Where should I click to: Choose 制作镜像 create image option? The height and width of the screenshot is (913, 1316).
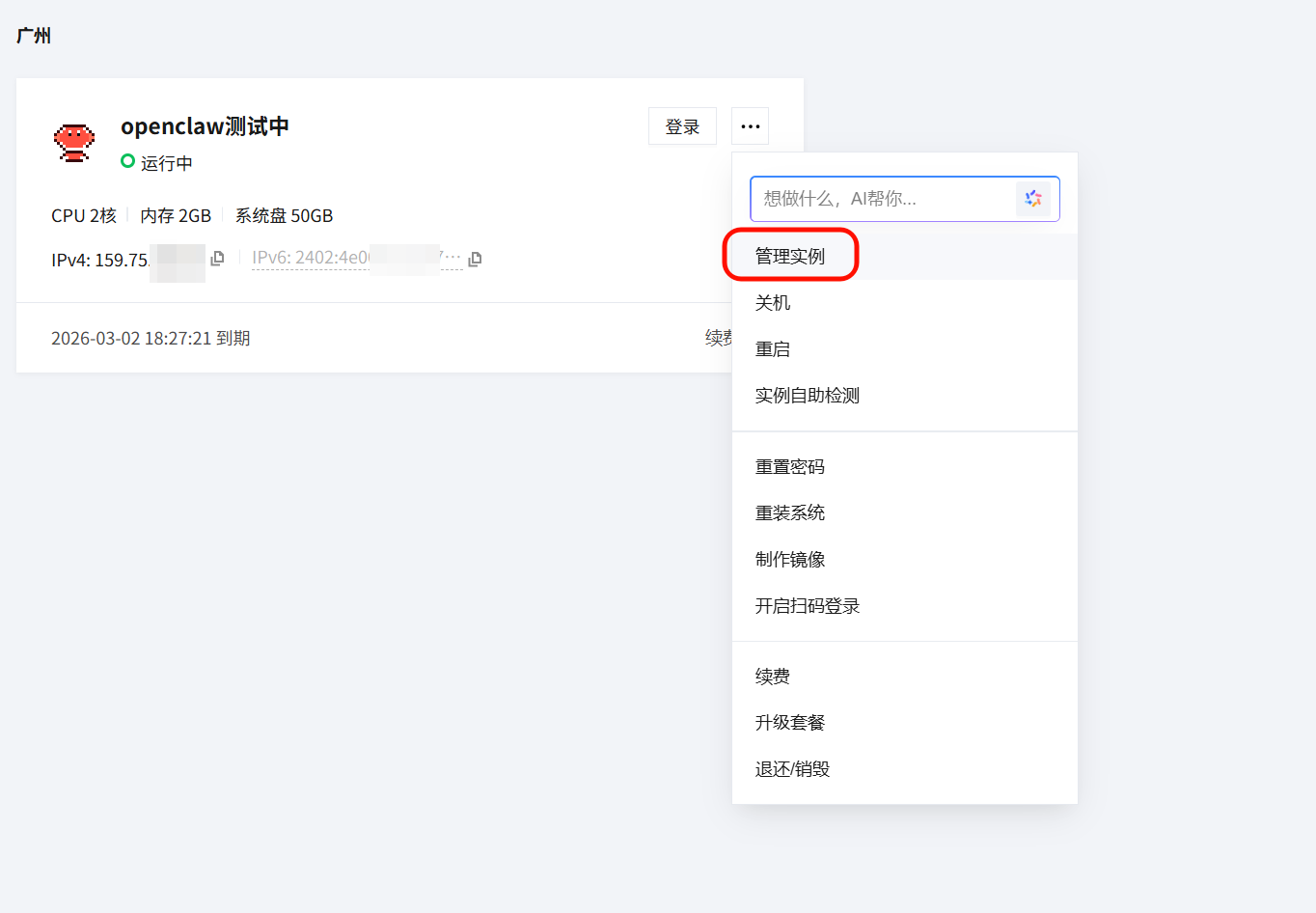coord(905,560)
